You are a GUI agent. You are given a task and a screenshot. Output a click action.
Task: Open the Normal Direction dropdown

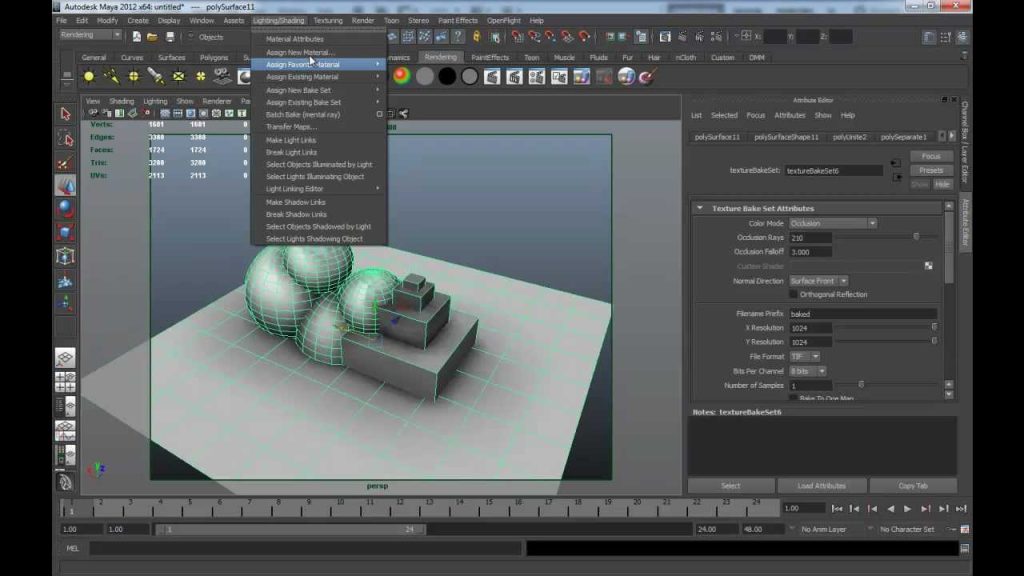pyautogui.click(x=818, y=281)
